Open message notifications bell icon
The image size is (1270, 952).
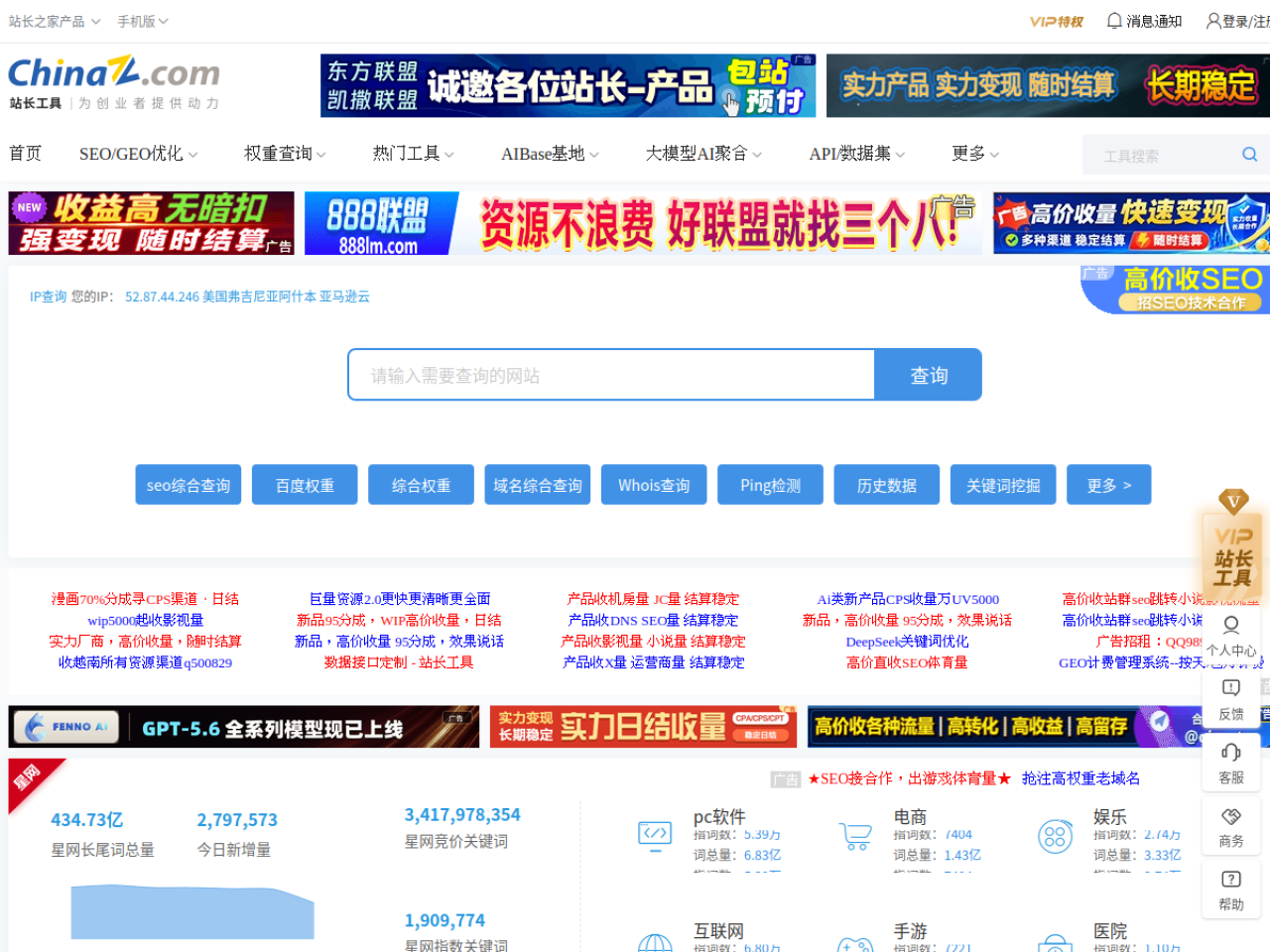1114,21
